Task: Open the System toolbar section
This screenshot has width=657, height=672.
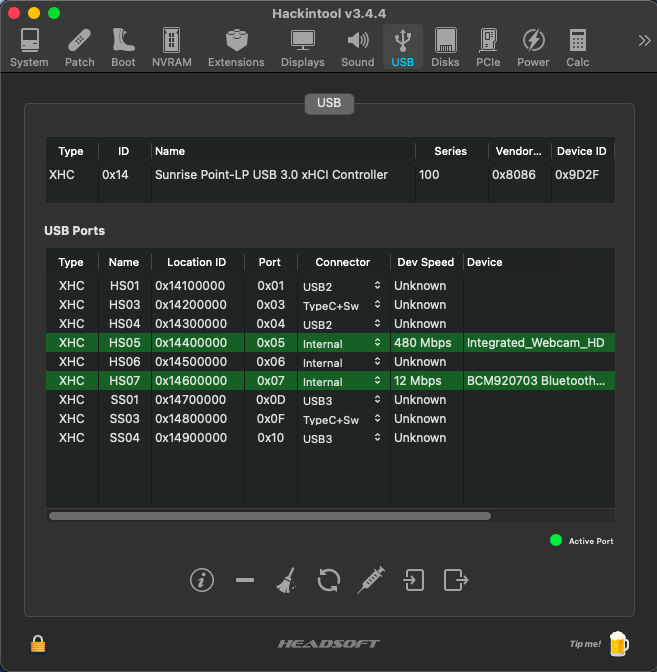Action: (29, 47)
